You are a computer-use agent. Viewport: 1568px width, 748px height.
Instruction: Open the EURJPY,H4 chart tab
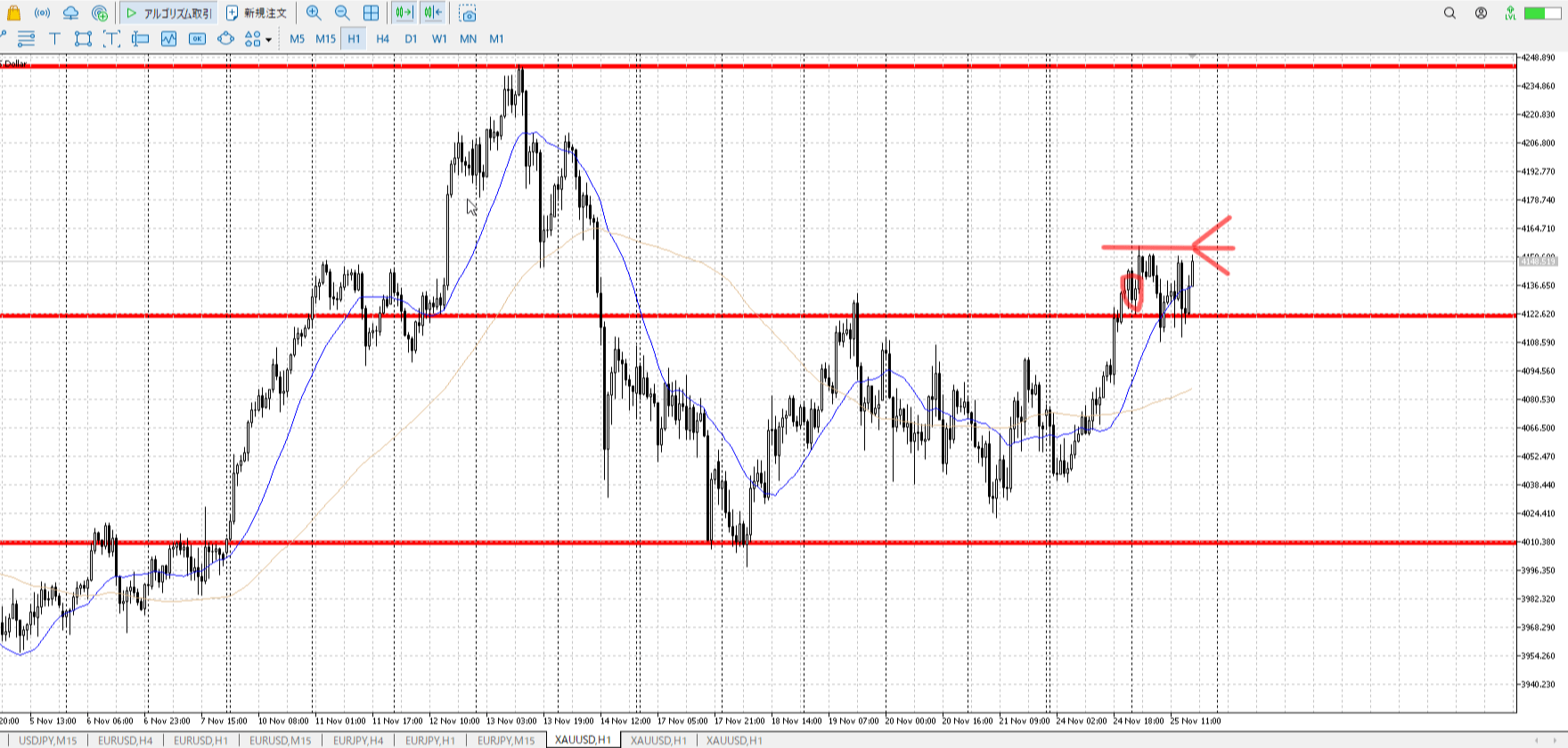click(x=358, y=740)
